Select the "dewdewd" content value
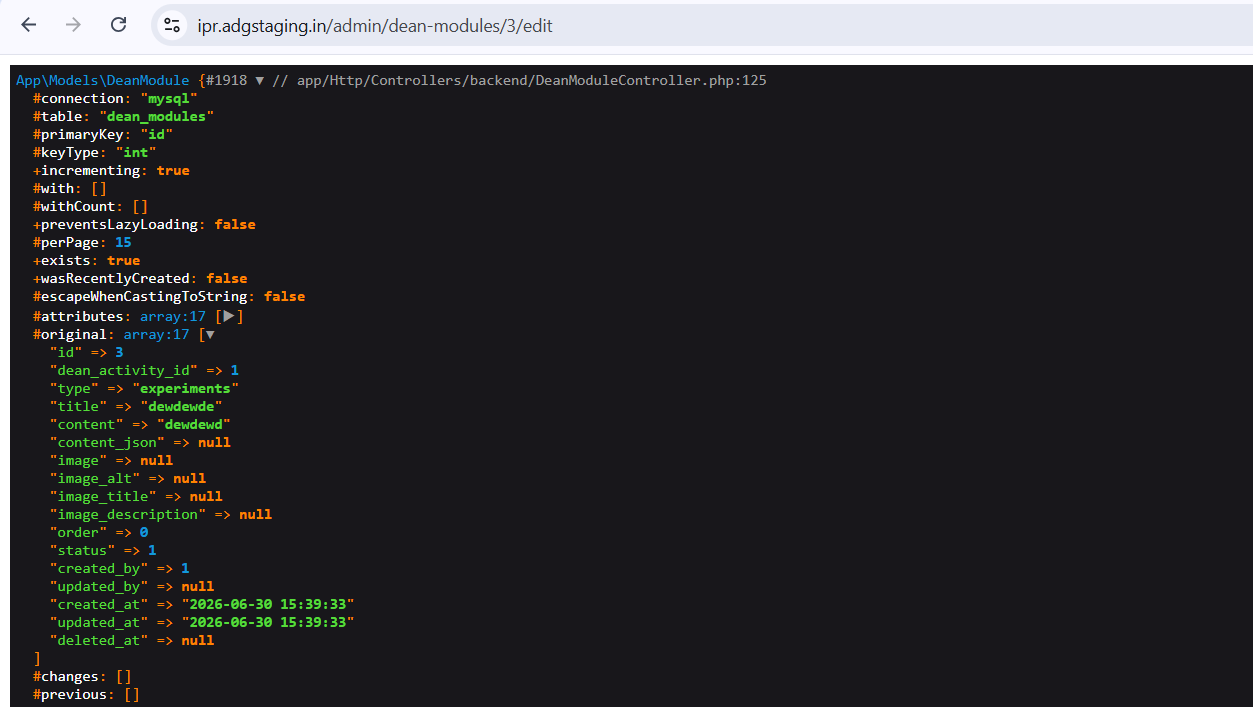1253x707 pixels. [194, 424]
